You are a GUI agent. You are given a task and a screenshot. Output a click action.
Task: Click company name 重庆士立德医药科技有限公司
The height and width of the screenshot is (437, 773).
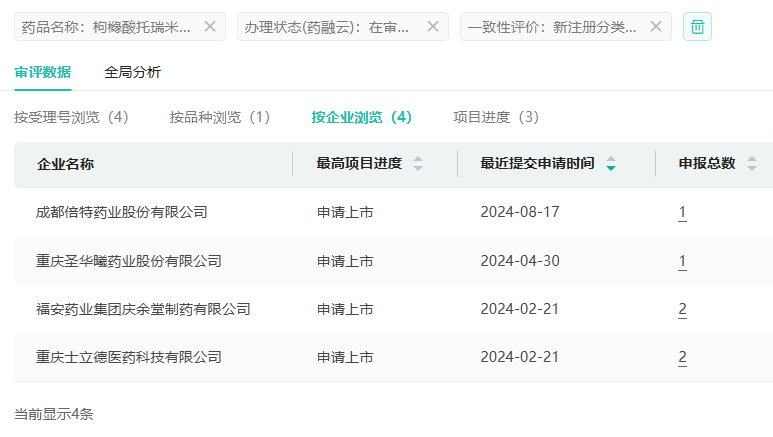(x=128, y=357)
